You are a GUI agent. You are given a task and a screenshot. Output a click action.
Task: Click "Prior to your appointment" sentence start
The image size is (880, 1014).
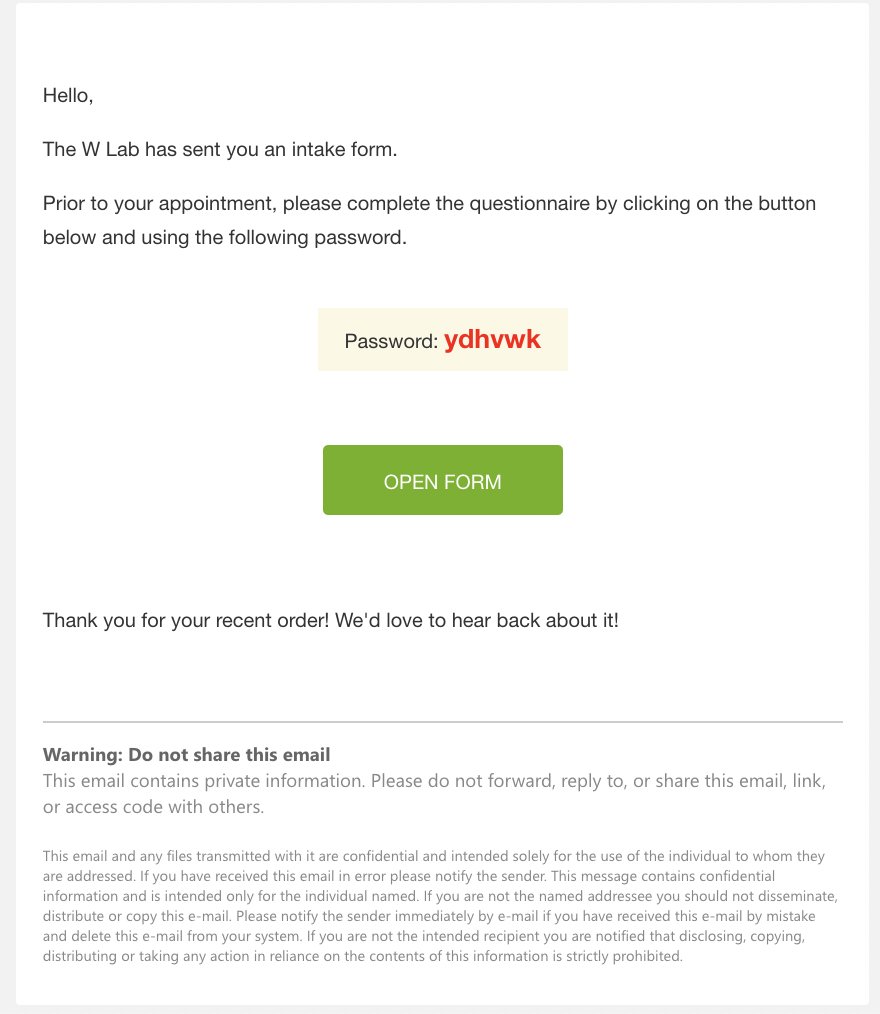click(160, 204)
